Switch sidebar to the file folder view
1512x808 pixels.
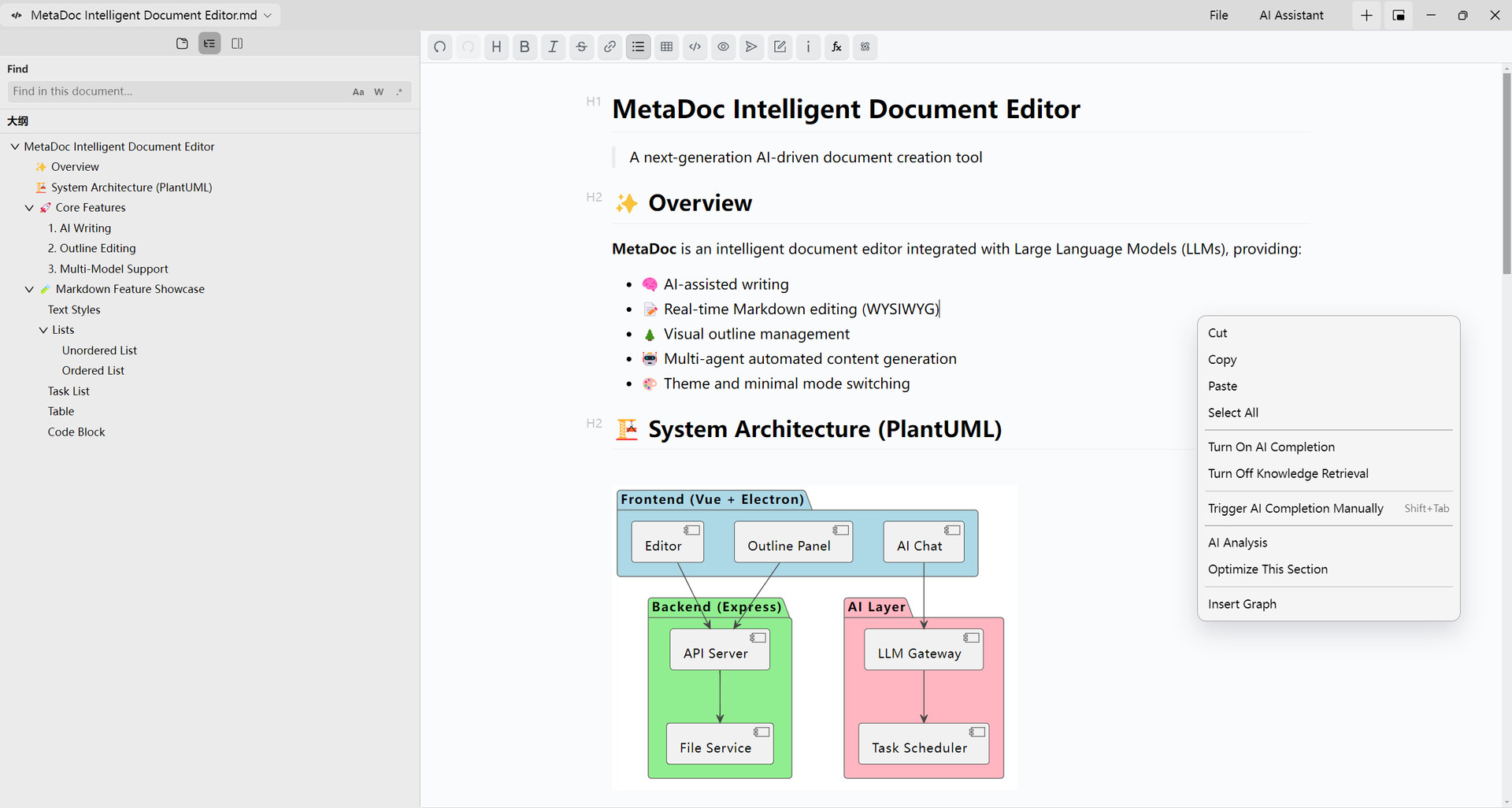point(182,43)
